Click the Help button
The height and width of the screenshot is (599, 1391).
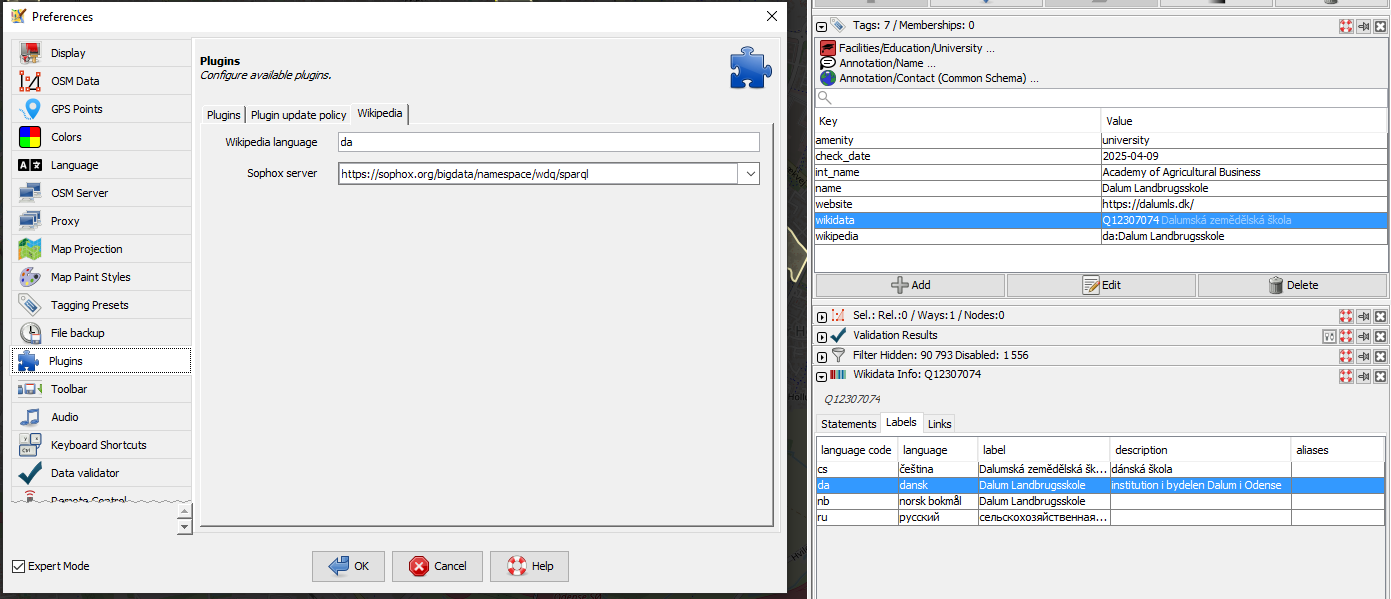(529, 566)
